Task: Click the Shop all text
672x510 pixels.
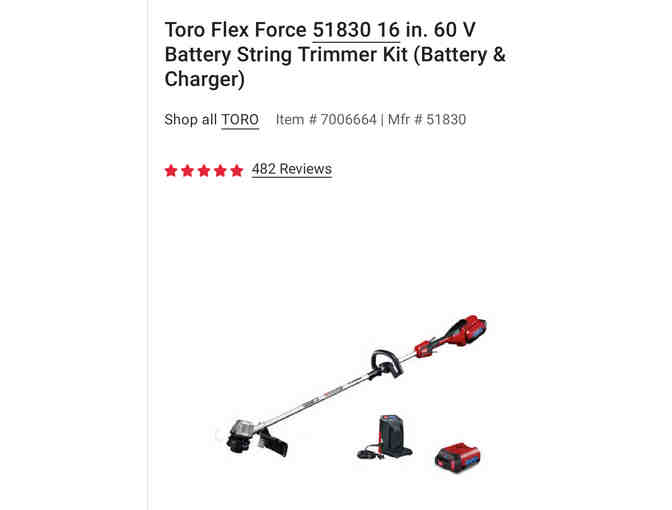Action: 190,120
